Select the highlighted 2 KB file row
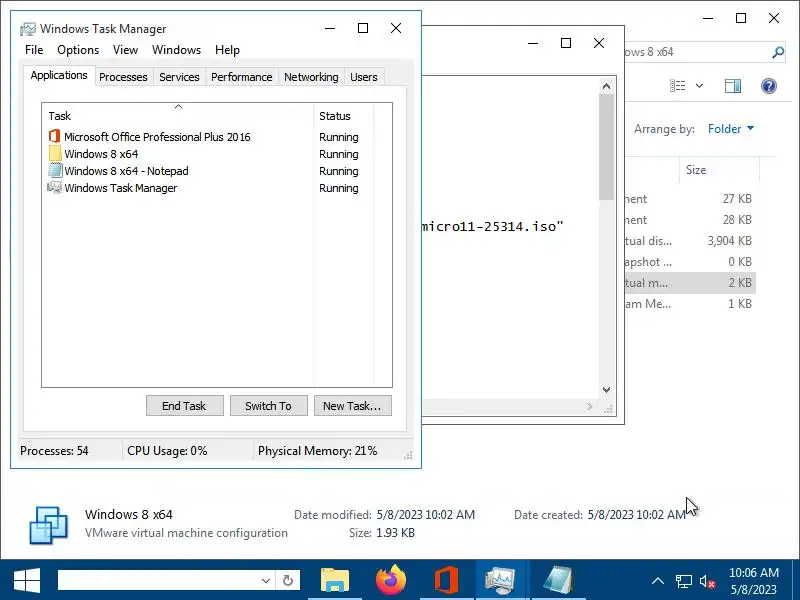The image size is (800, 600). point(689,283)
